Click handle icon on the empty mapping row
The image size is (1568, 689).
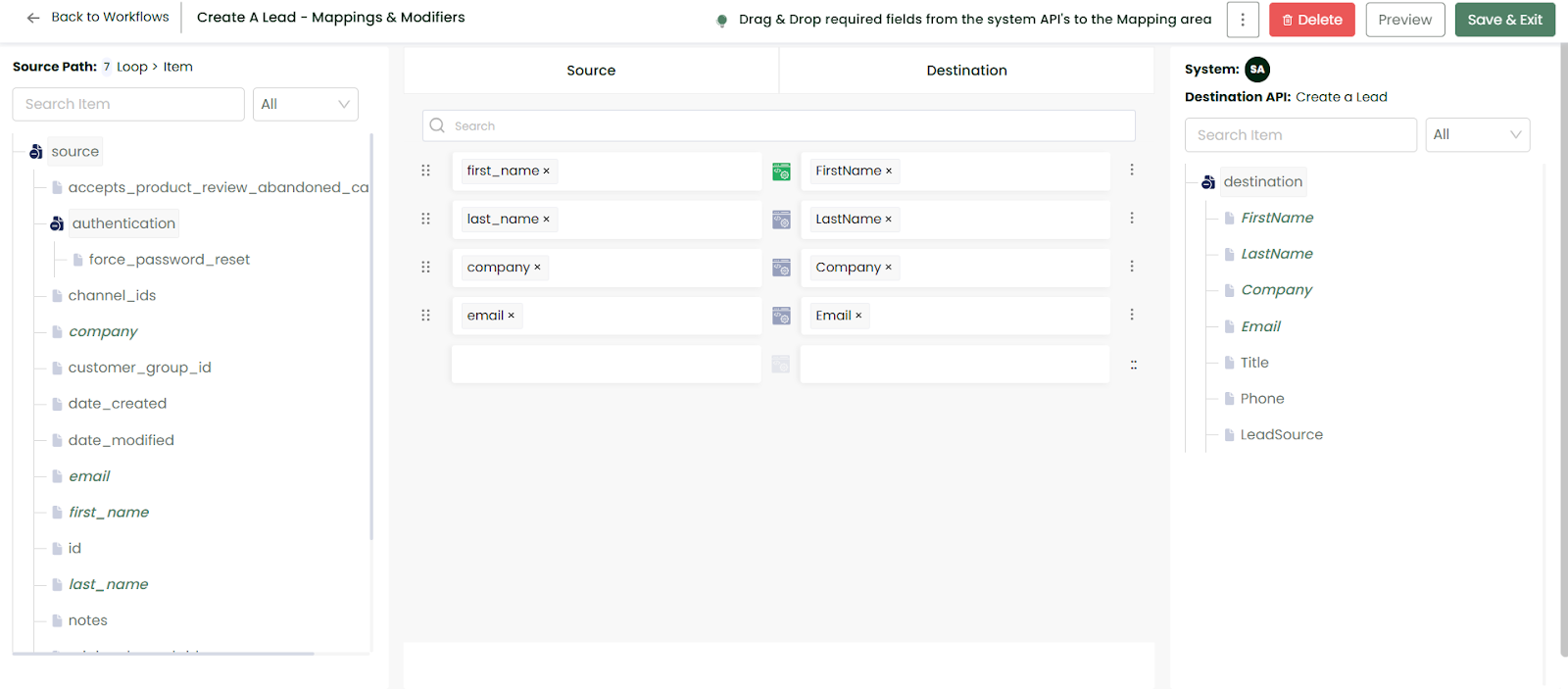1134,365
